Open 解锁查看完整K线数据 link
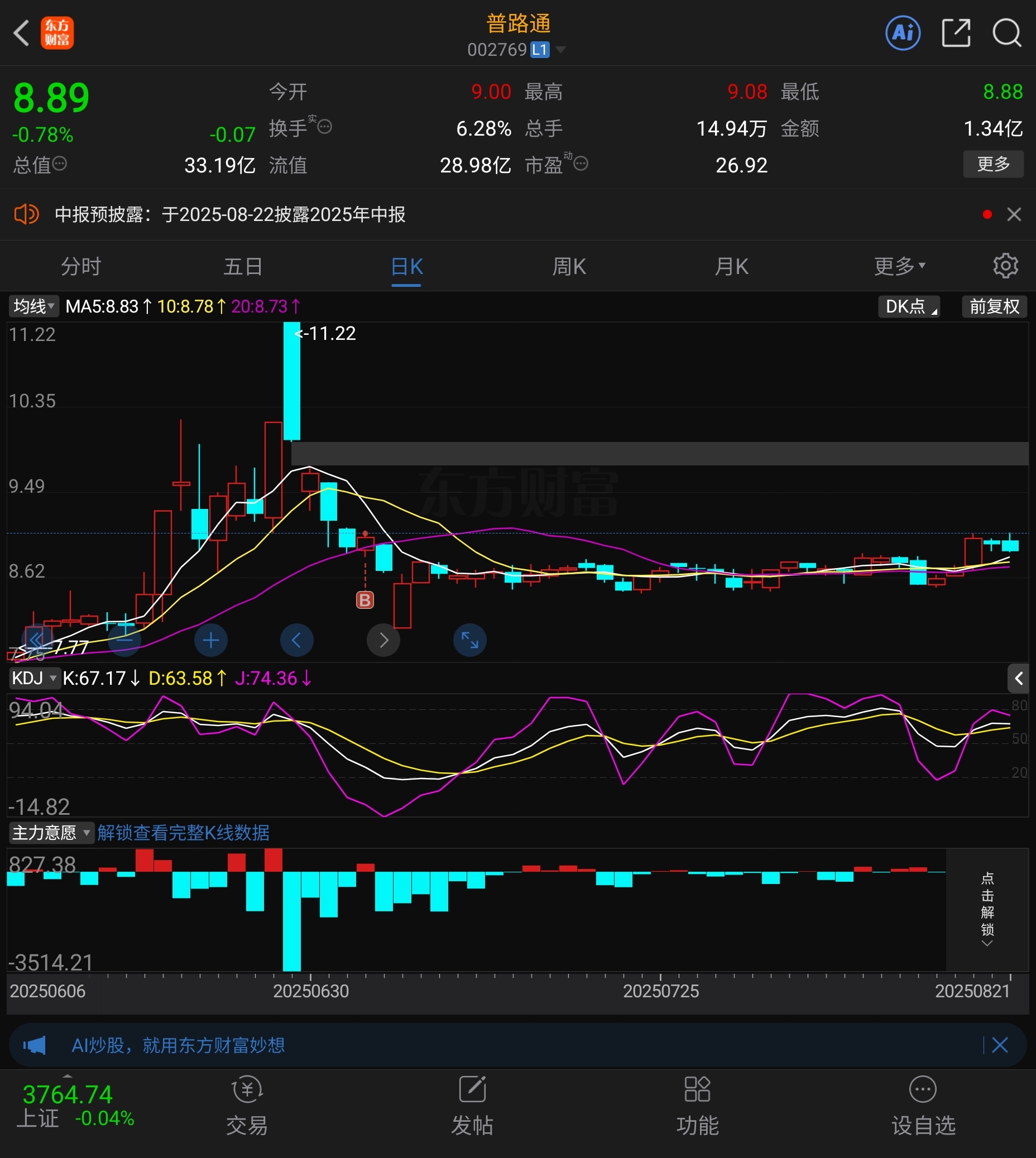This screenshot has height=1158, width=1036. (183, 833)
